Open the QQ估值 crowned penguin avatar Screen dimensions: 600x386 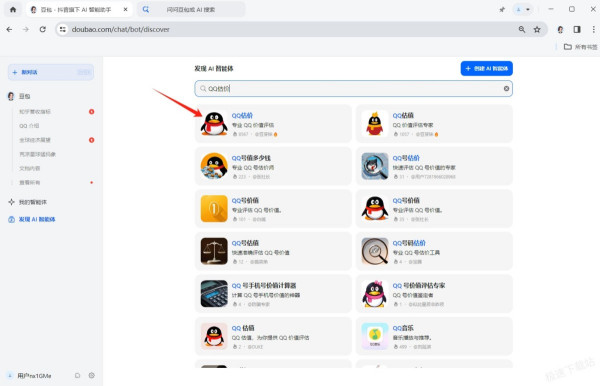(375, 123)
